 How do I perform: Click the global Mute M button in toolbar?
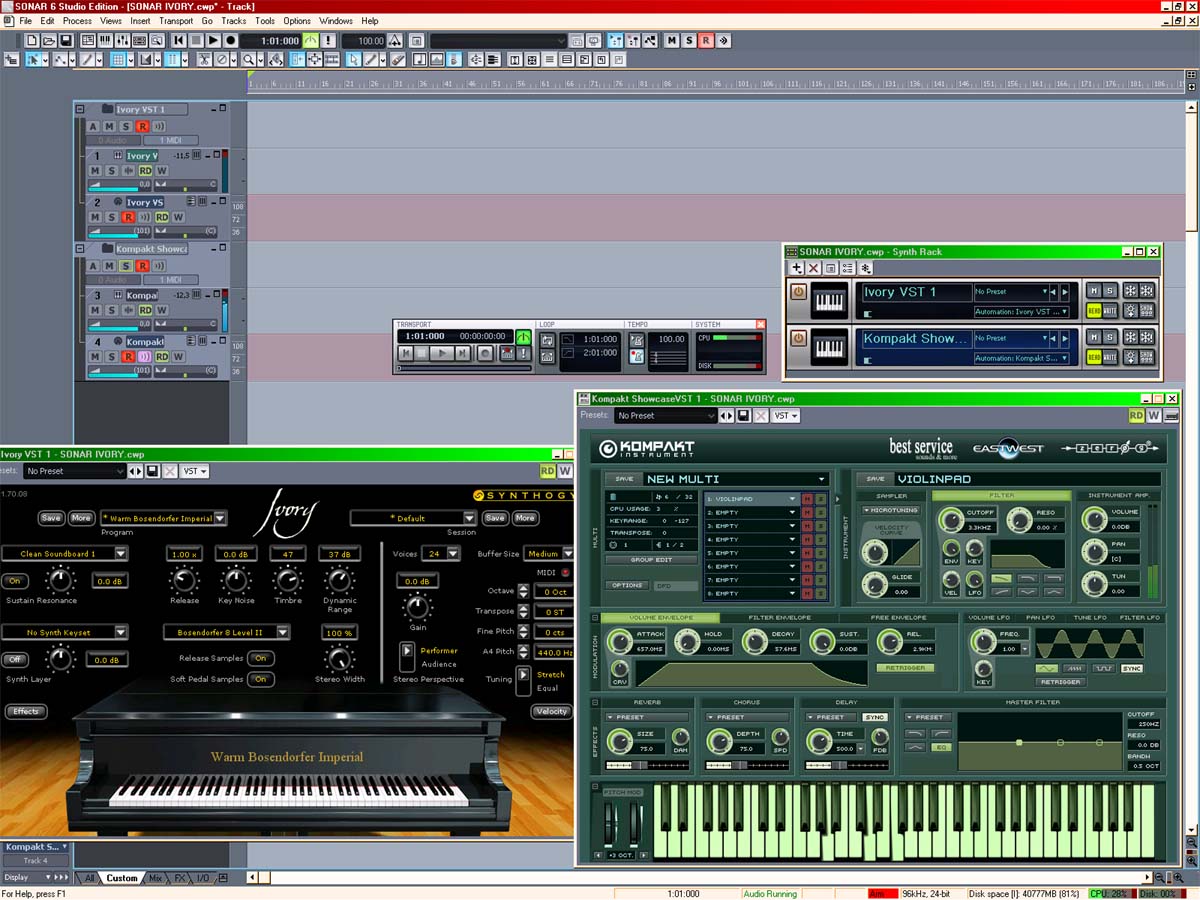(x=672, y=40)
